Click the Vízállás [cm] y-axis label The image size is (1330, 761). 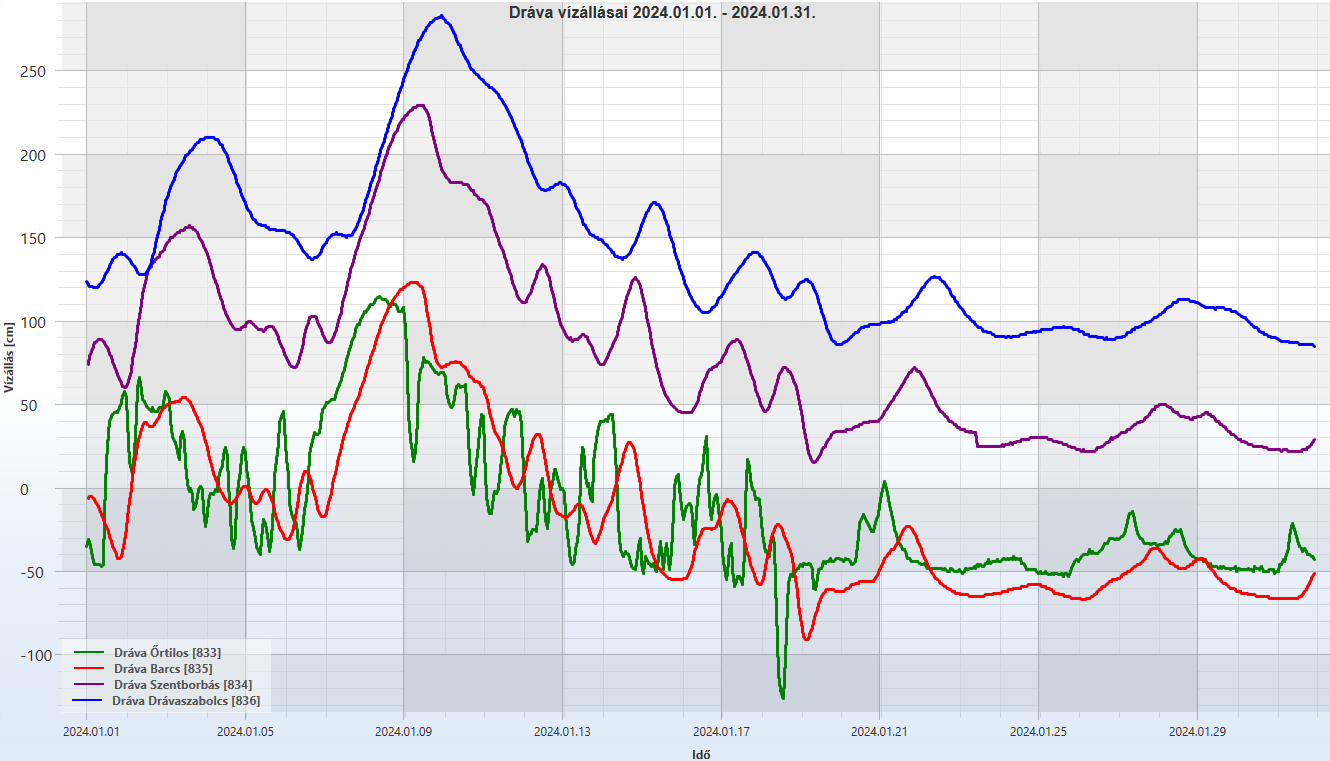(9, 357)
